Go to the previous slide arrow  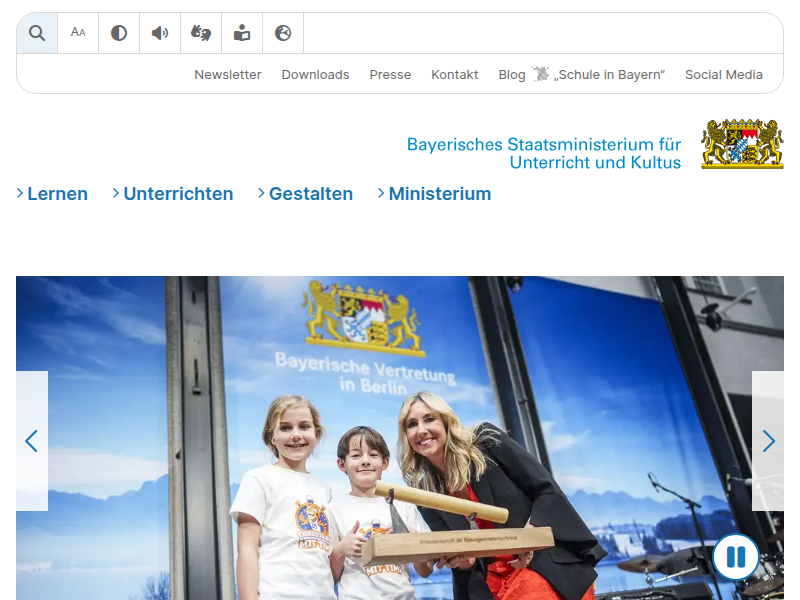pyautogui.click(x=32, y=441)
